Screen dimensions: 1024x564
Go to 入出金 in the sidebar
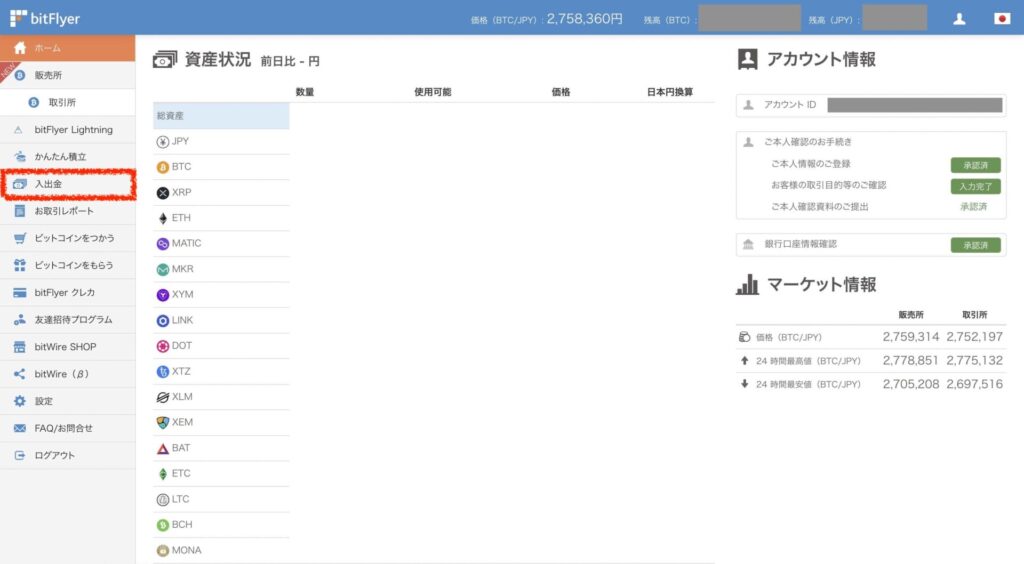point(68,184)
